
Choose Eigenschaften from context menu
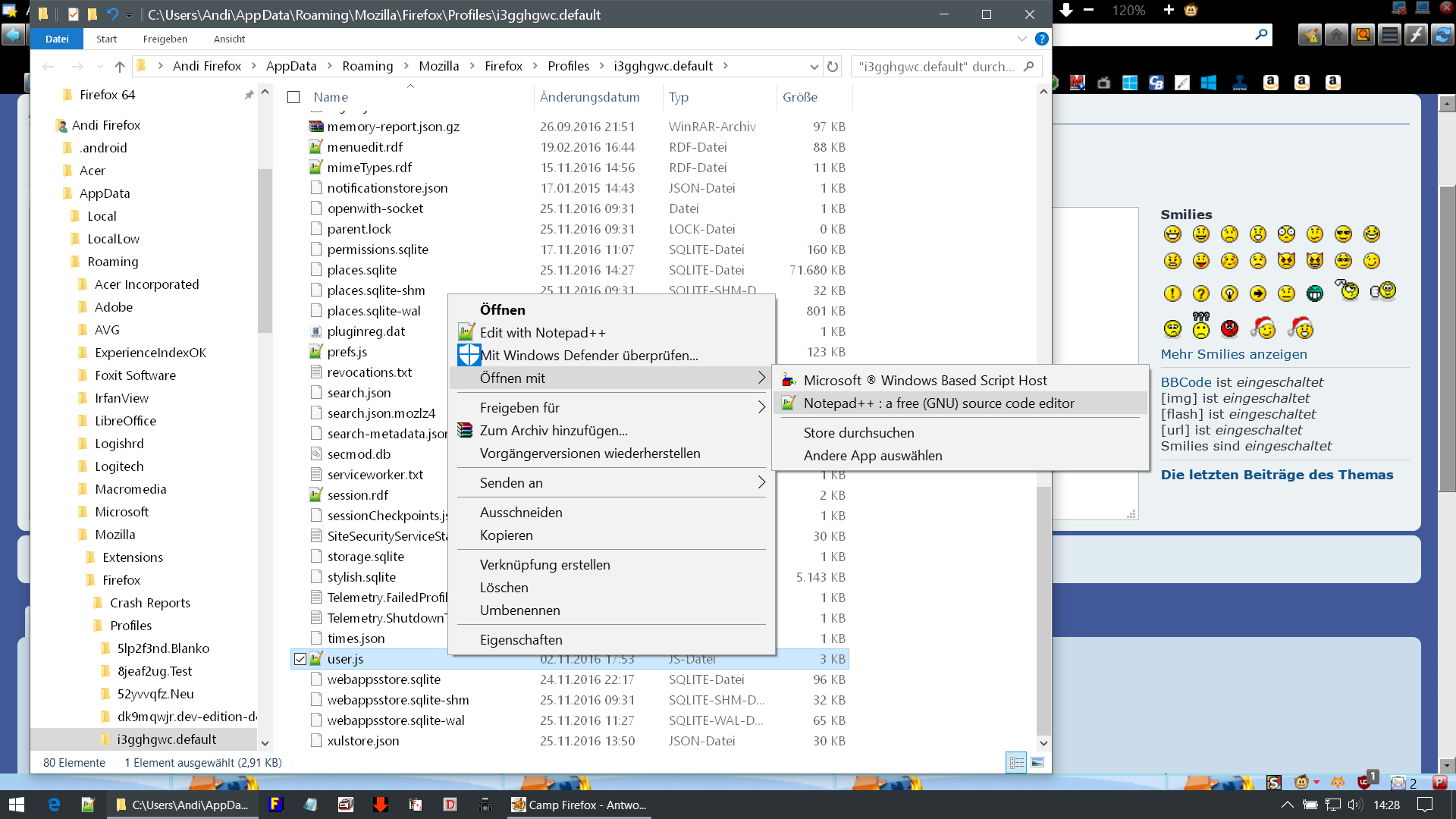[x=521, y=640]
